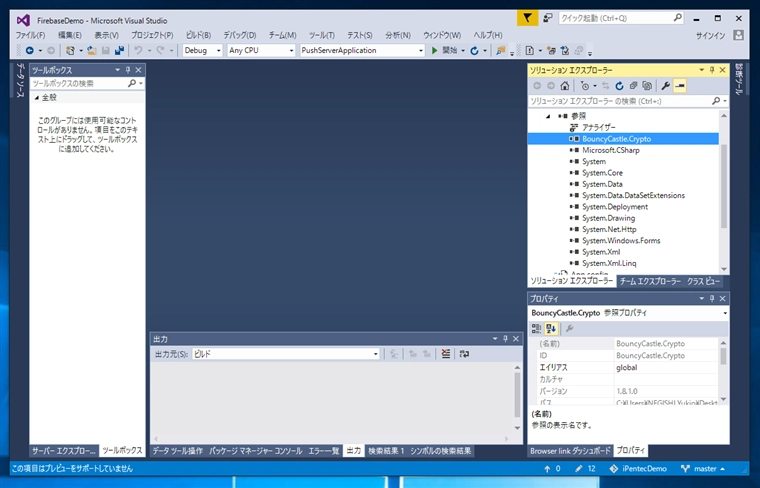Toggle Alphabetical sort in Properties panel
The image size is (760, 488).
pyautogui.click(x=551, y=329)
